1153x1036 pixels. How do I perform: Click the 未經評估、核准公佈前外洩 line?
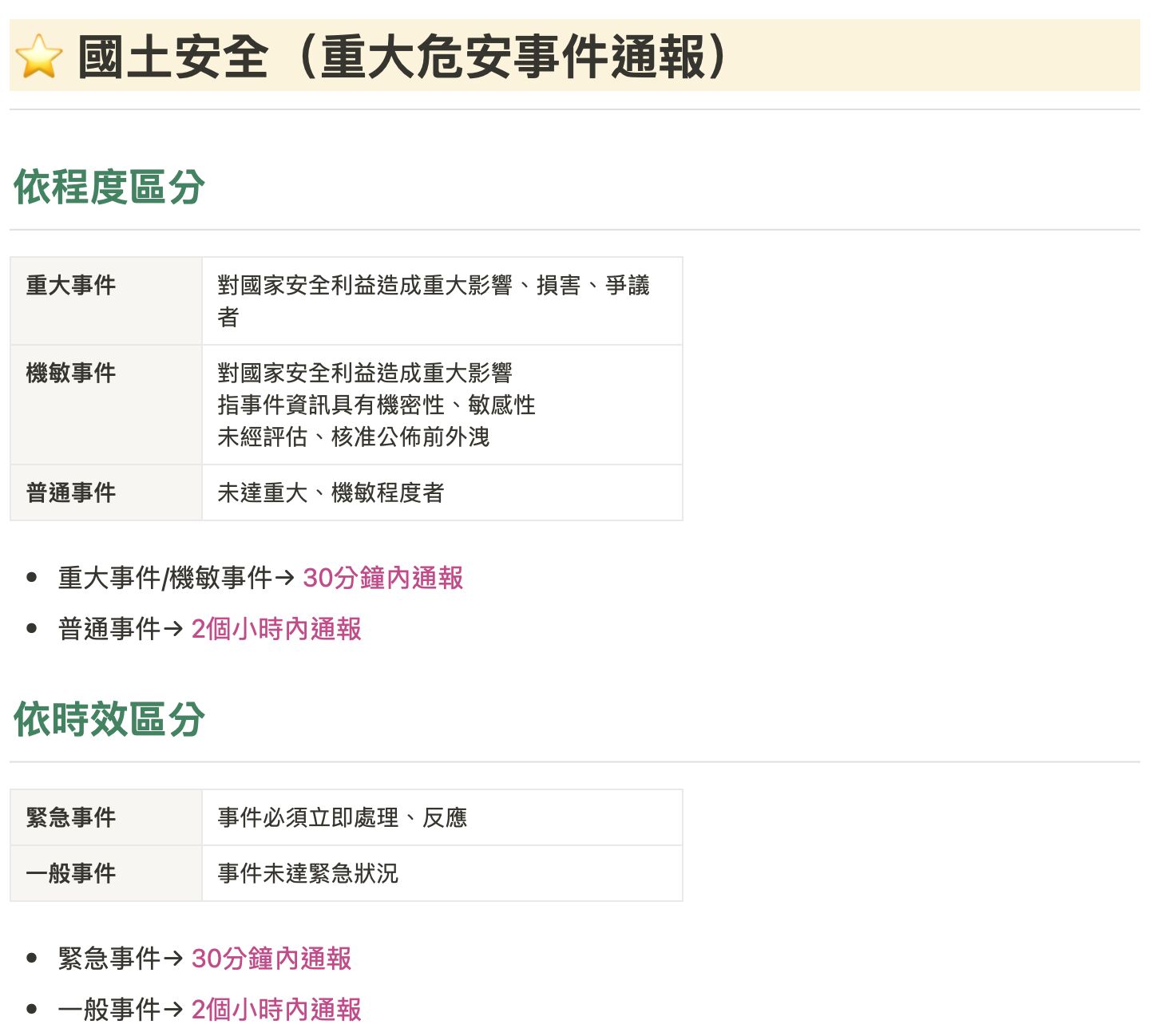353,437
